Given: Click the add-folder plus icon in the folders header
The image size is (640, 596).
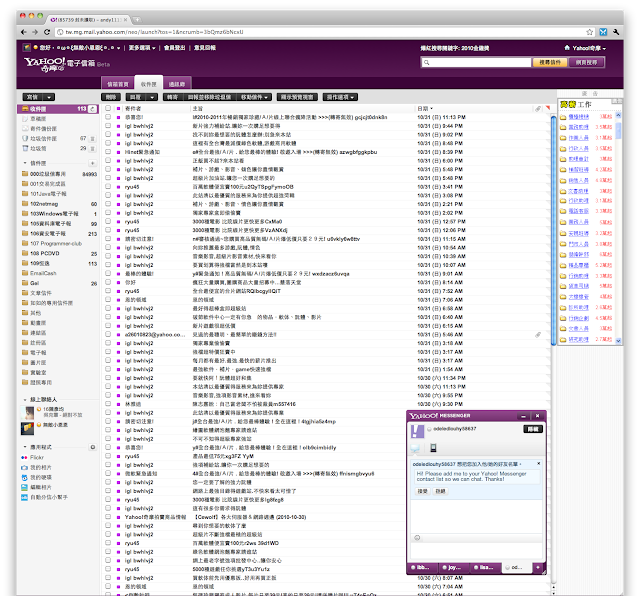Looking at the screenshot, I should [93, 163].
